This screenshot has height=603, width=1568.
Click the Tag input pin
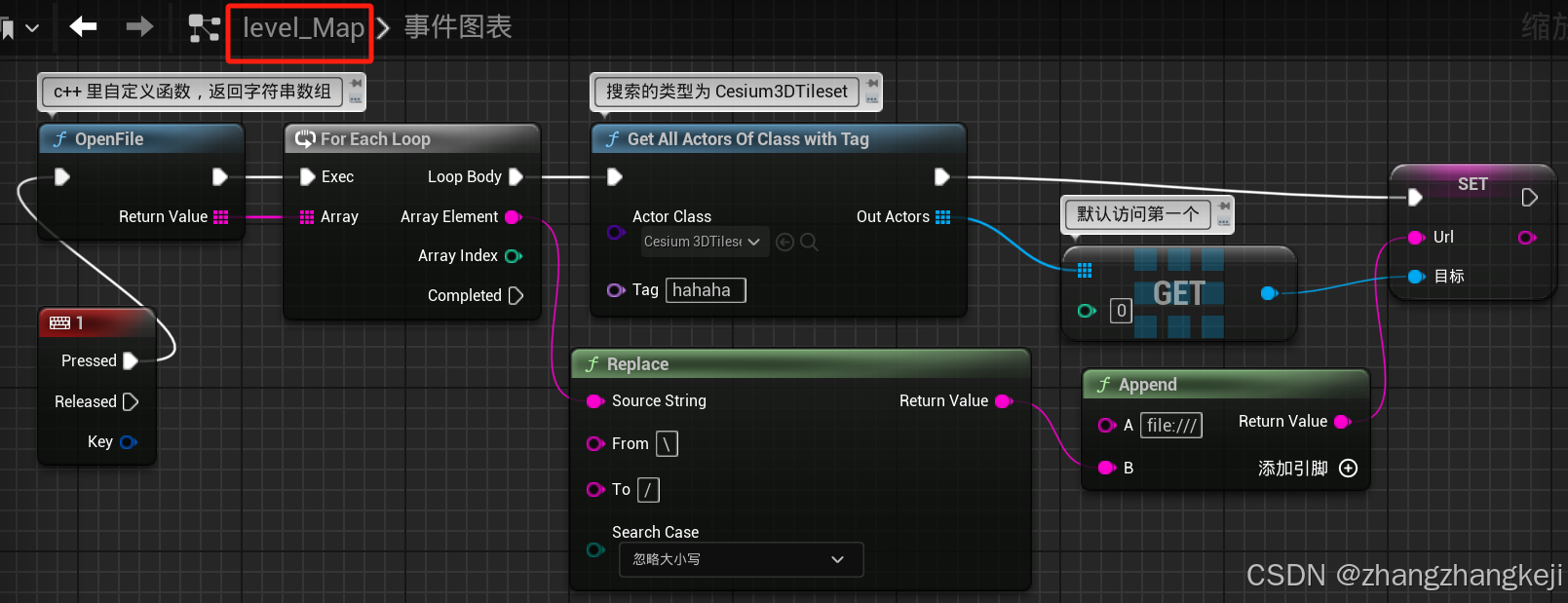click(616, 290)
